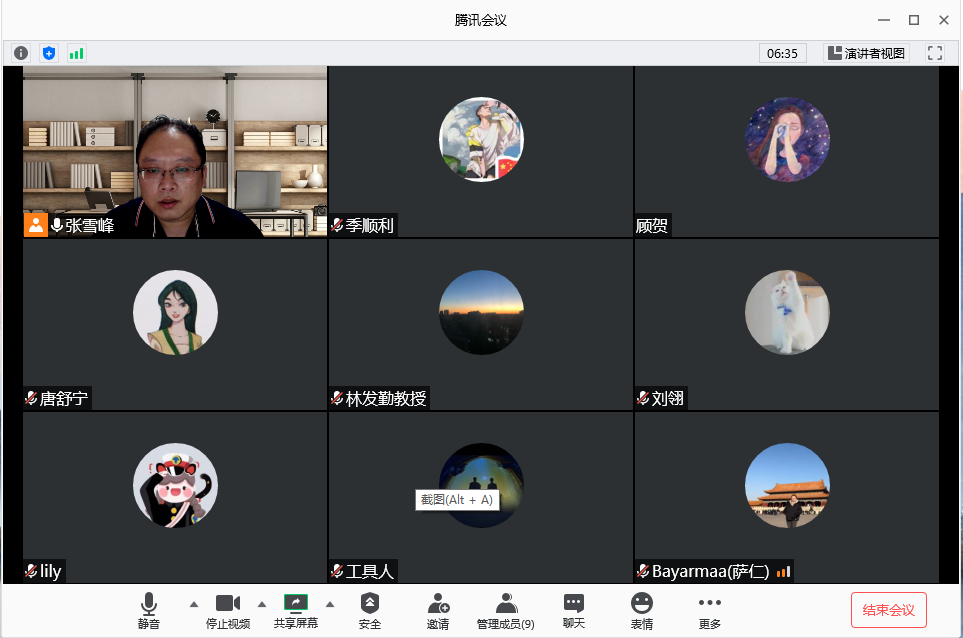This screenshot has height=638, width=963.
Task: Select 张雪峰's video tile
Action: [175, 152]
